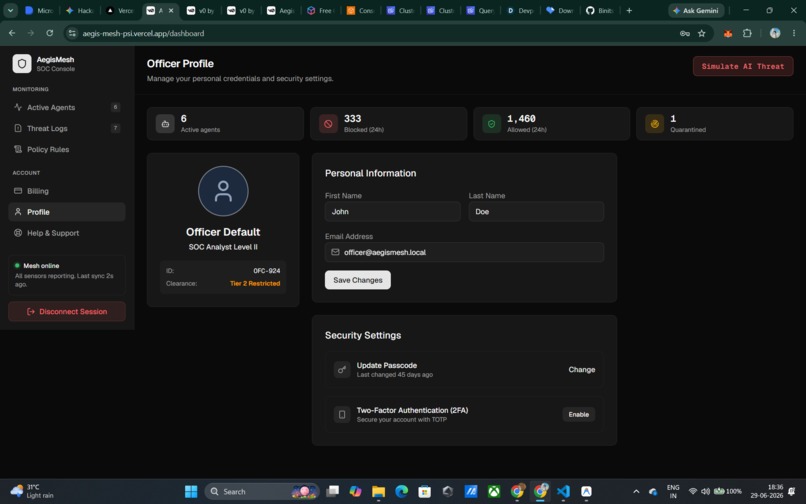Image resolution: width=806 pixels, height=504 pixels.
Task: Open Microsoft Store from the taskbar
Action: click(425, 491)
